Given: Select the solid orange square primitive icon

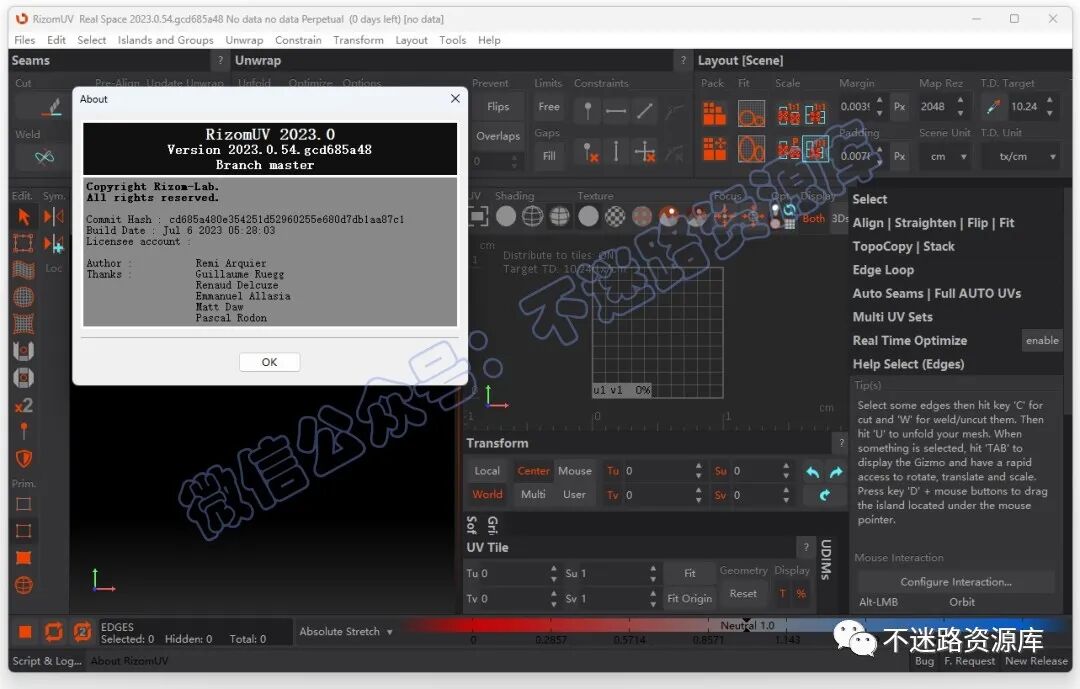Looking at the screenshot, I should [x=23, y=558].
